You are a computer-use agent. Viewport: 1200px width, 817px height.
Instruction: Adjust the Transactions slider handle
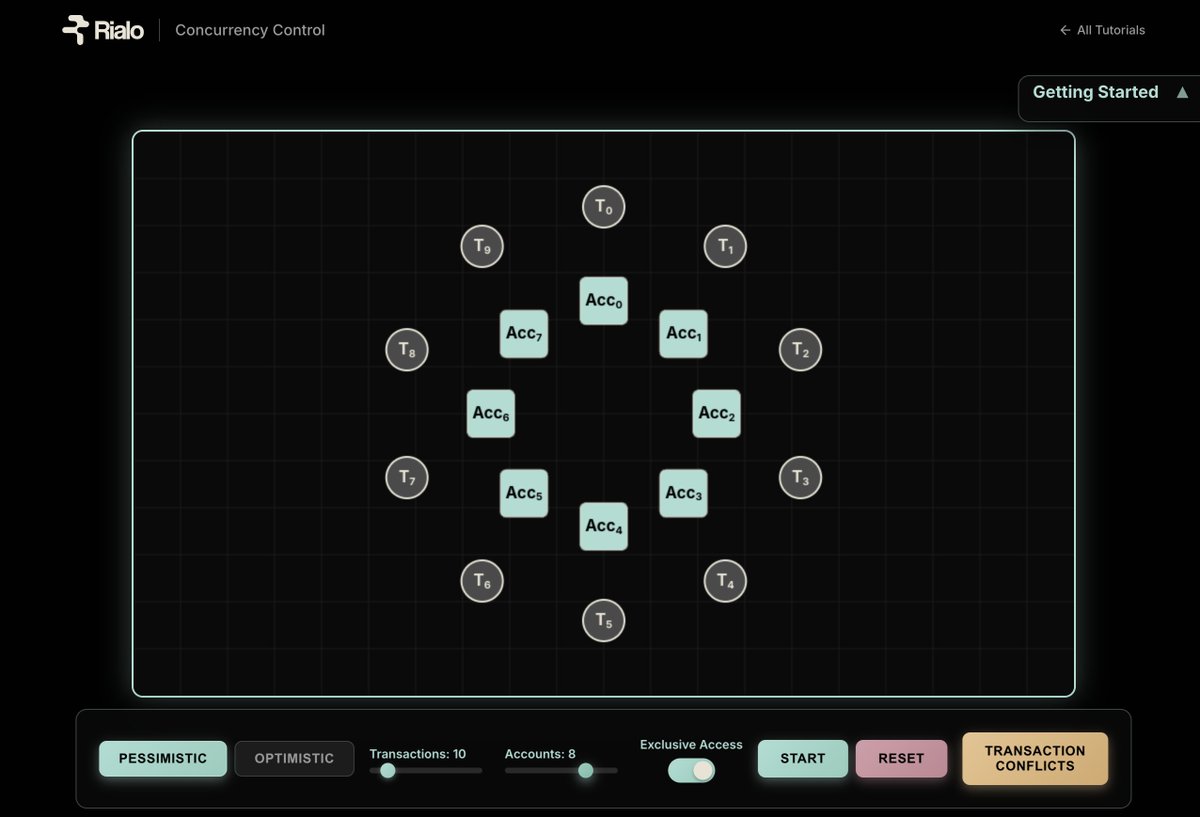[x=388, y=771]
